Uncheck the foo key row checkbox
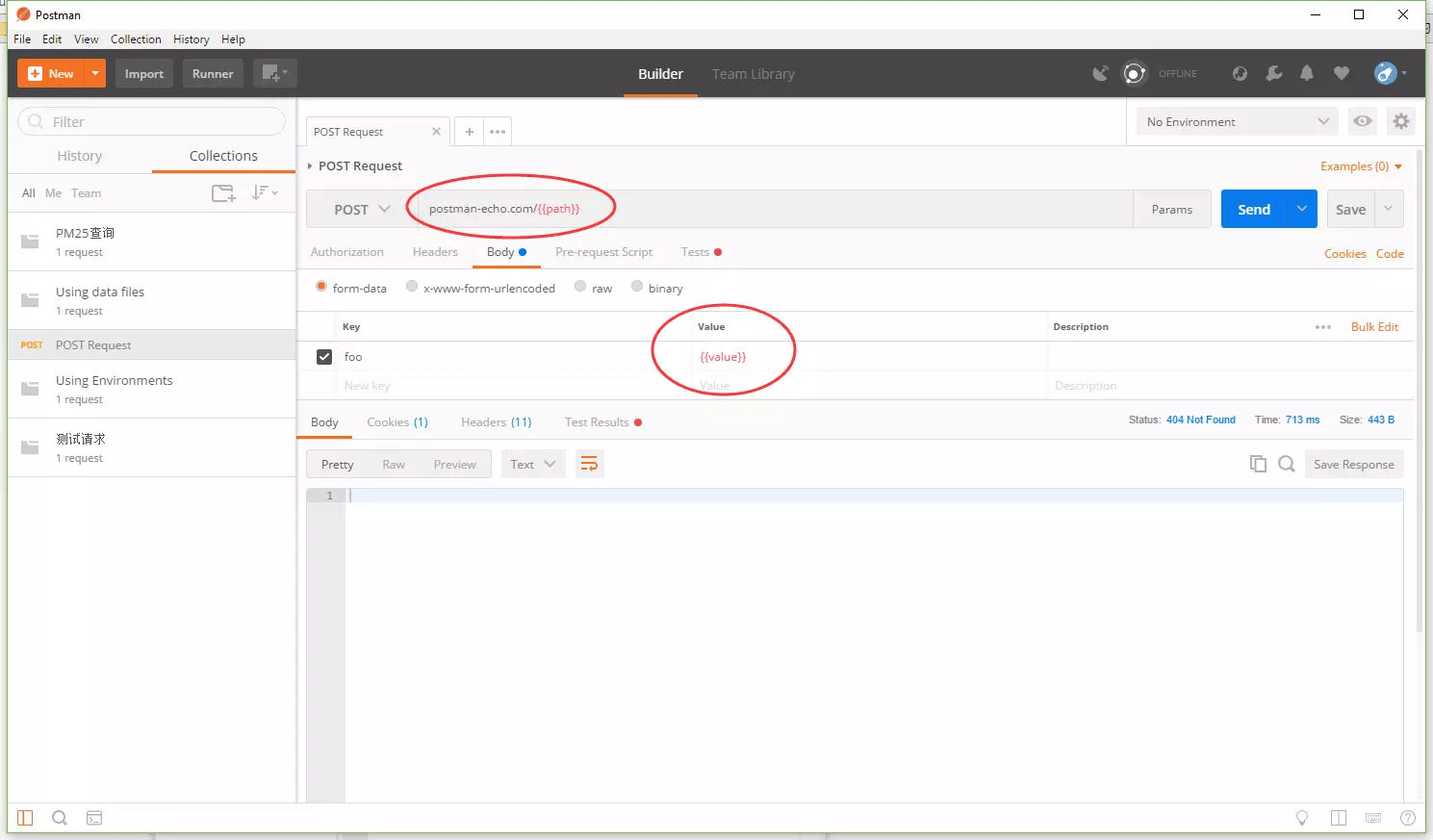The width and height of the screenshot is (1433, 840). 324,357
